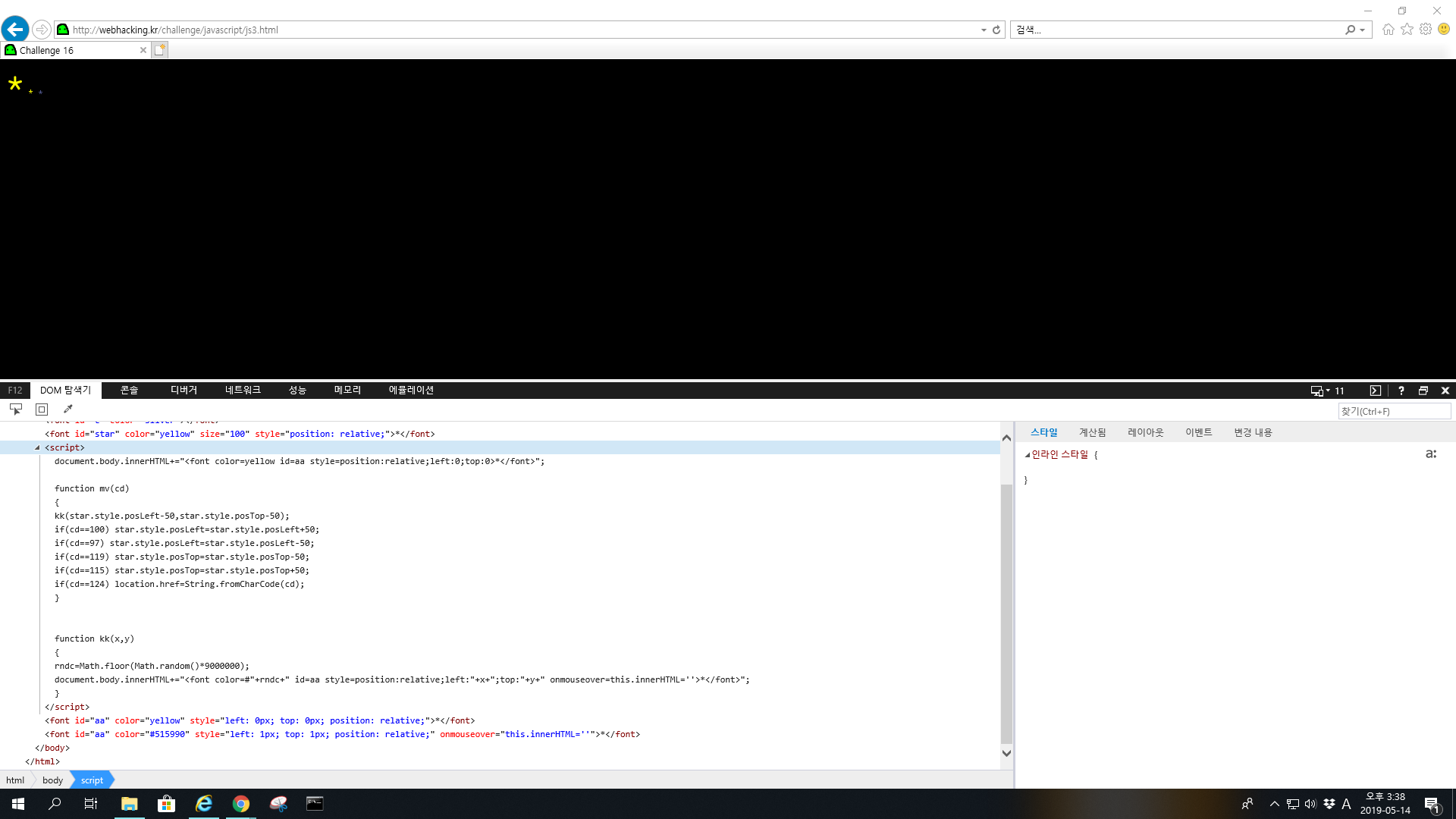1456x819 pixels.
Task: Click script in the breadcrumb bar
Action: point(92,780)
